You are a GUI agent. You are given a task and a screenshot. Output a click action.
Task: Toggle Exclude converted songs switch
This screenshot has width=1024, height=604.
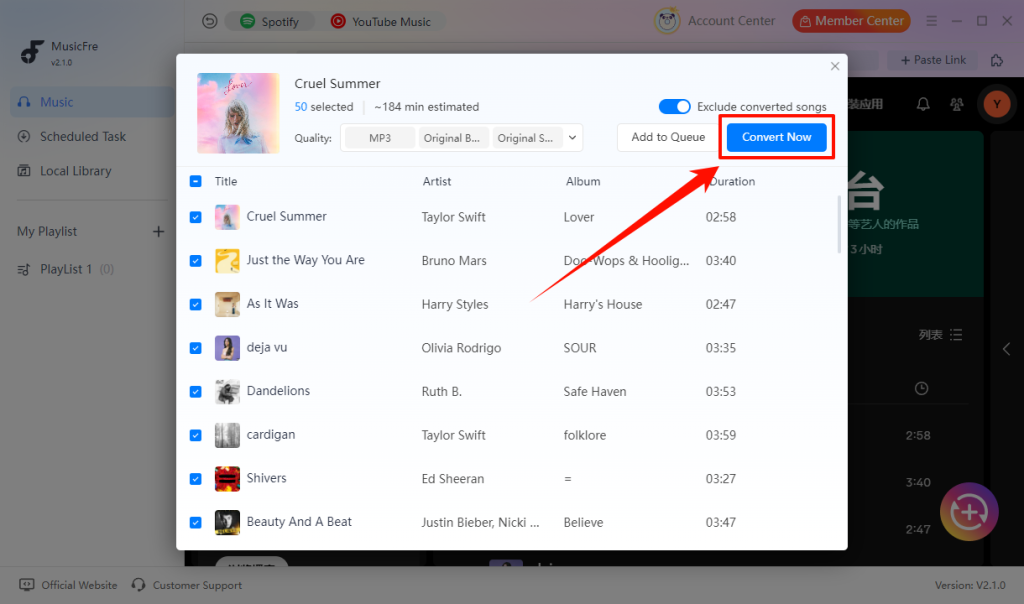pos(674,106)
